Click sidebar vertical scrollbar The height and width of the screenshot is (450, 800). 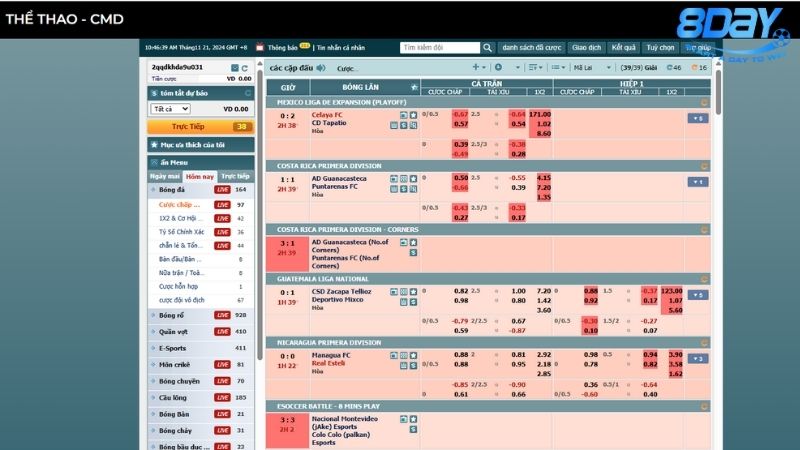pos(260,214)
